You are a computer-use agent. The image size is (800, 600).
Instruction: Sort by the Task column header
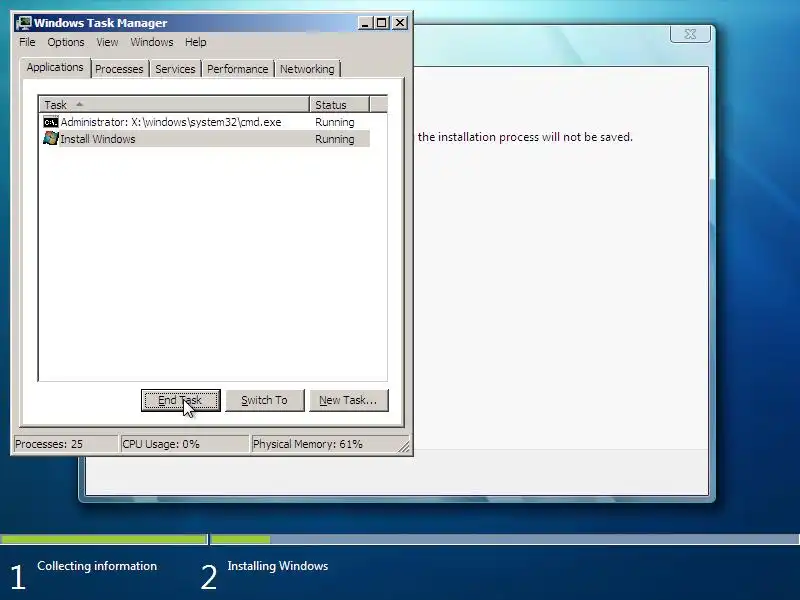(174, 105)
